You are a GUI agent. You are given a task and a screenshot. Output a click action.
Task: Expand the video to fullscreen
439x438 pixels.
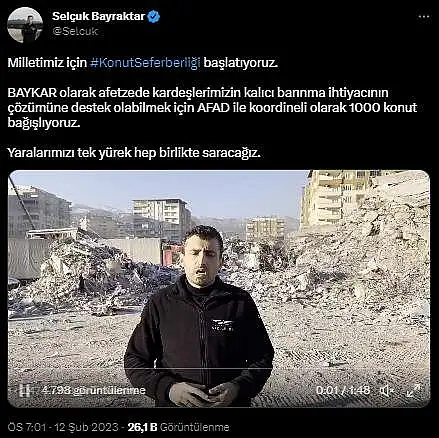(x=413, y=390)
